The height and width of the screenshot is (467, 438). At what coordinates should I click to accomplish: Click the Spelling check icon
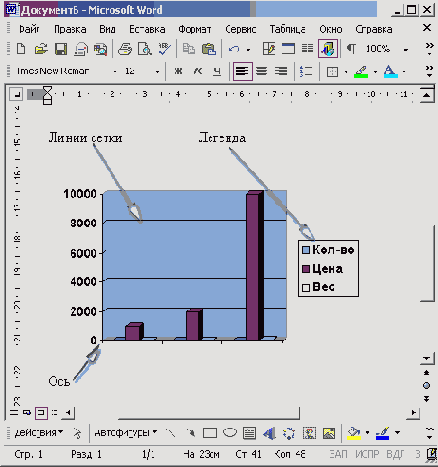(x=164, y=49)
